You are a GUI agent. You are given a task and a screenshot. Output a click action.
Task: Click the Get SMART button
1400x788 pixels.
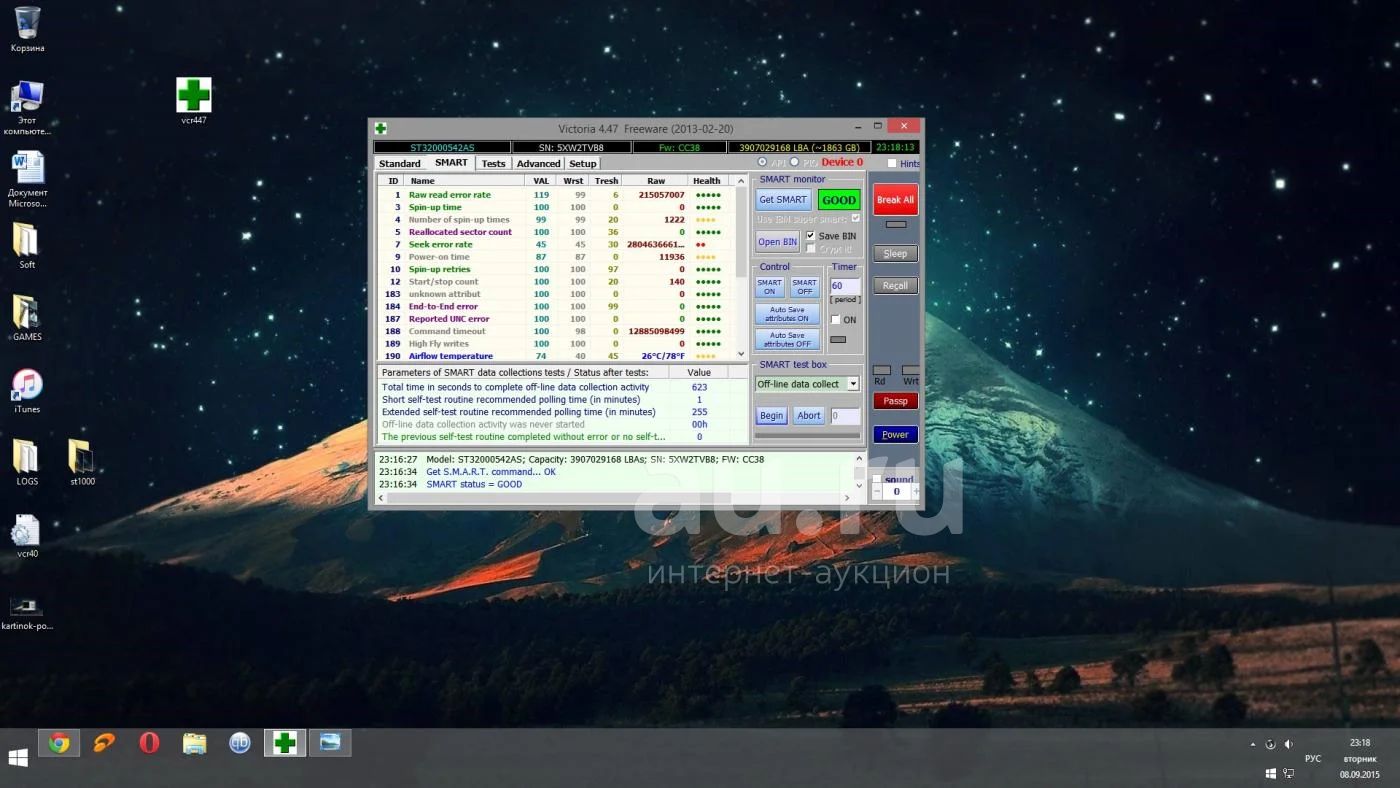[783, 200]
